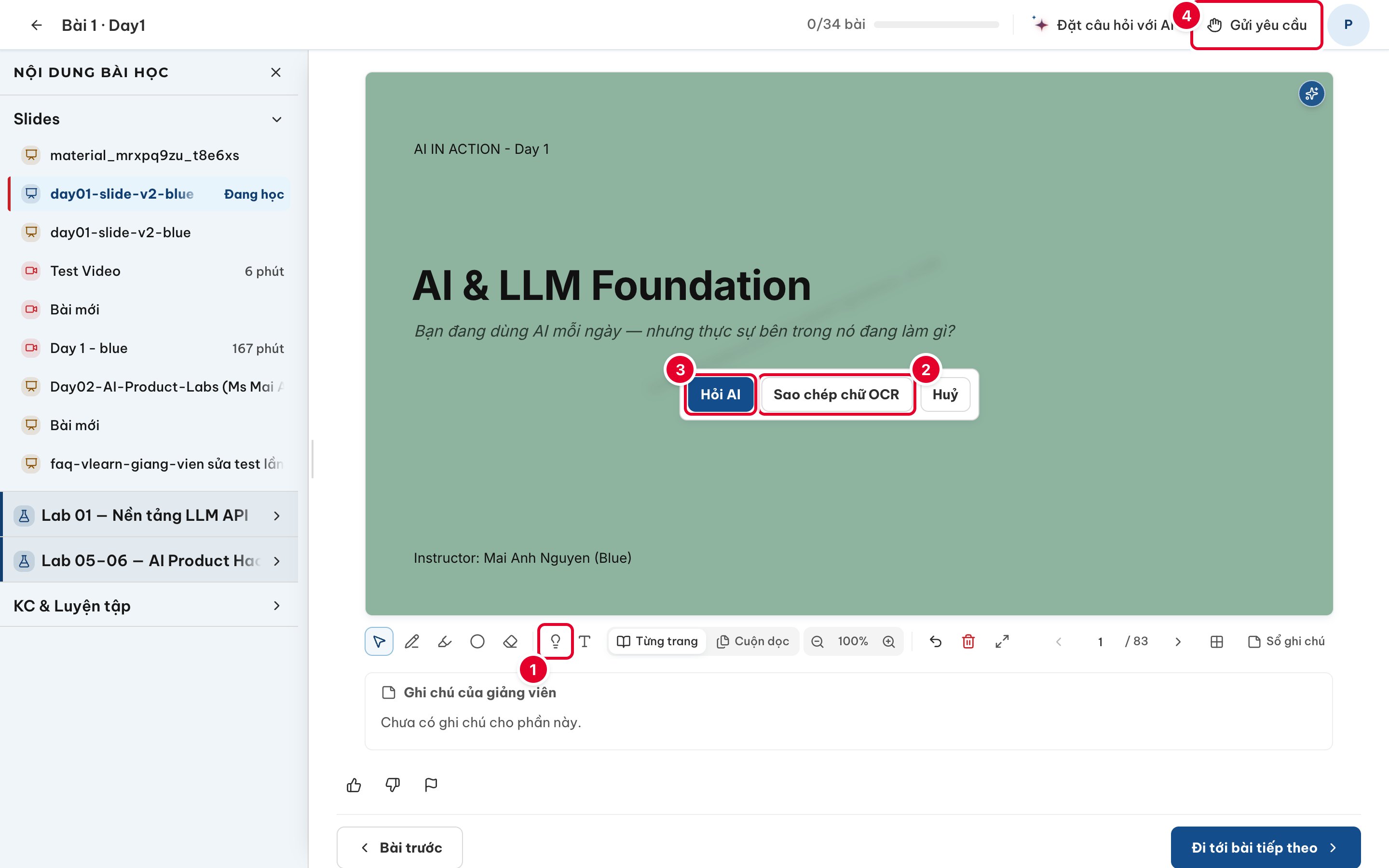The width and height of the screenshot is (1389, 868).
Task: Switch to Cuộn dọc view mode
Action: (x=753, y=641)
